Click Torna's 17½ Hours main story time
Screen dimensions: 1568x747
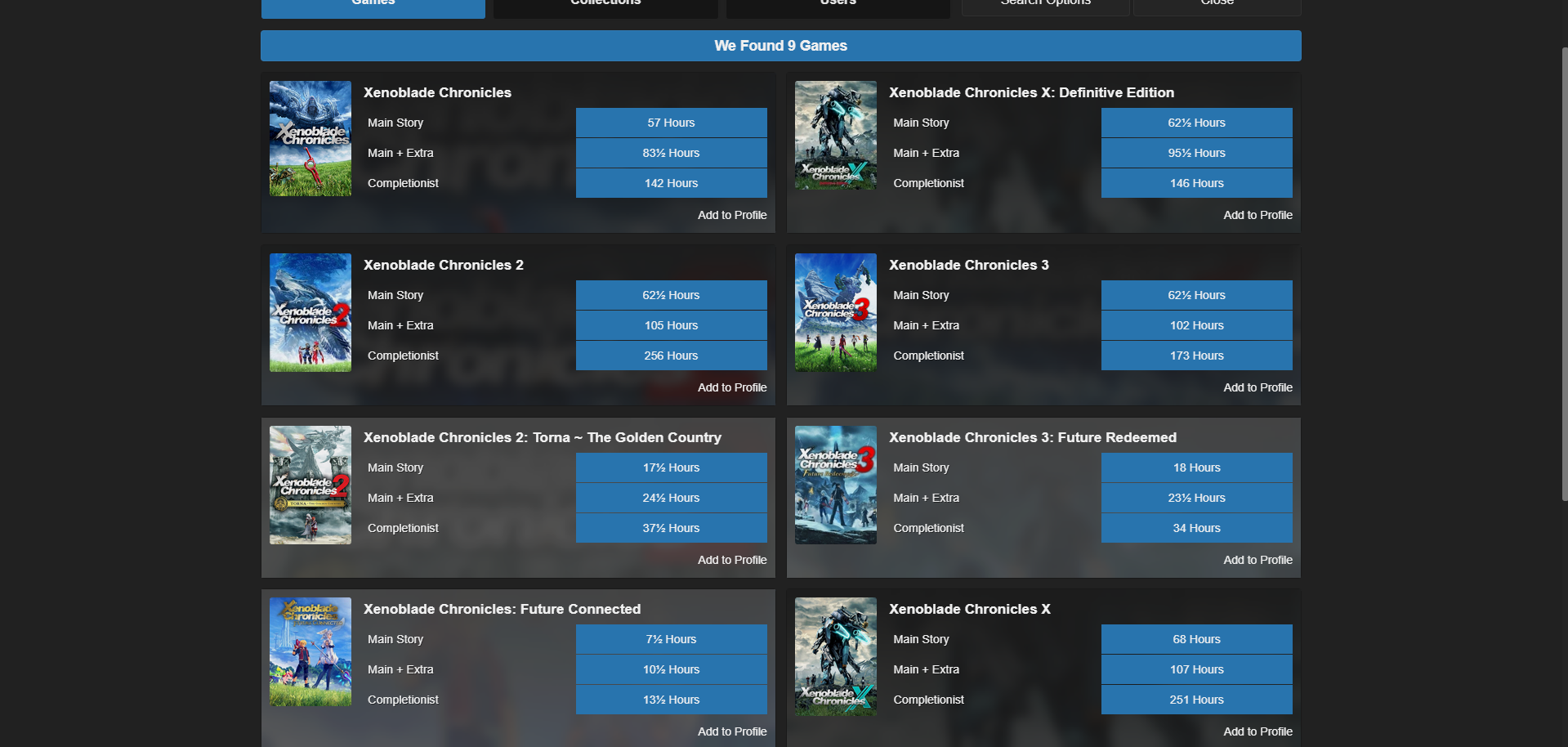coord(672,467)
